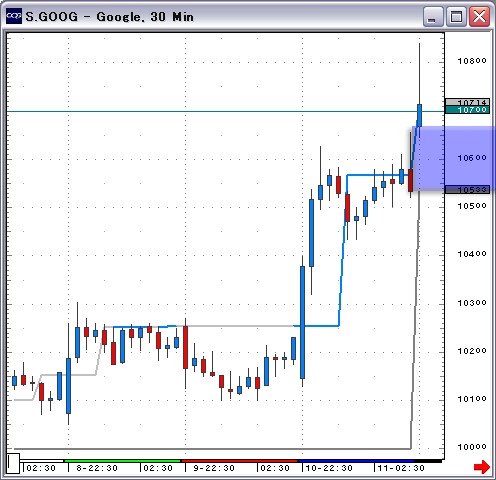
Task: Click the 10714 gray price label
Action: (467, 102)
